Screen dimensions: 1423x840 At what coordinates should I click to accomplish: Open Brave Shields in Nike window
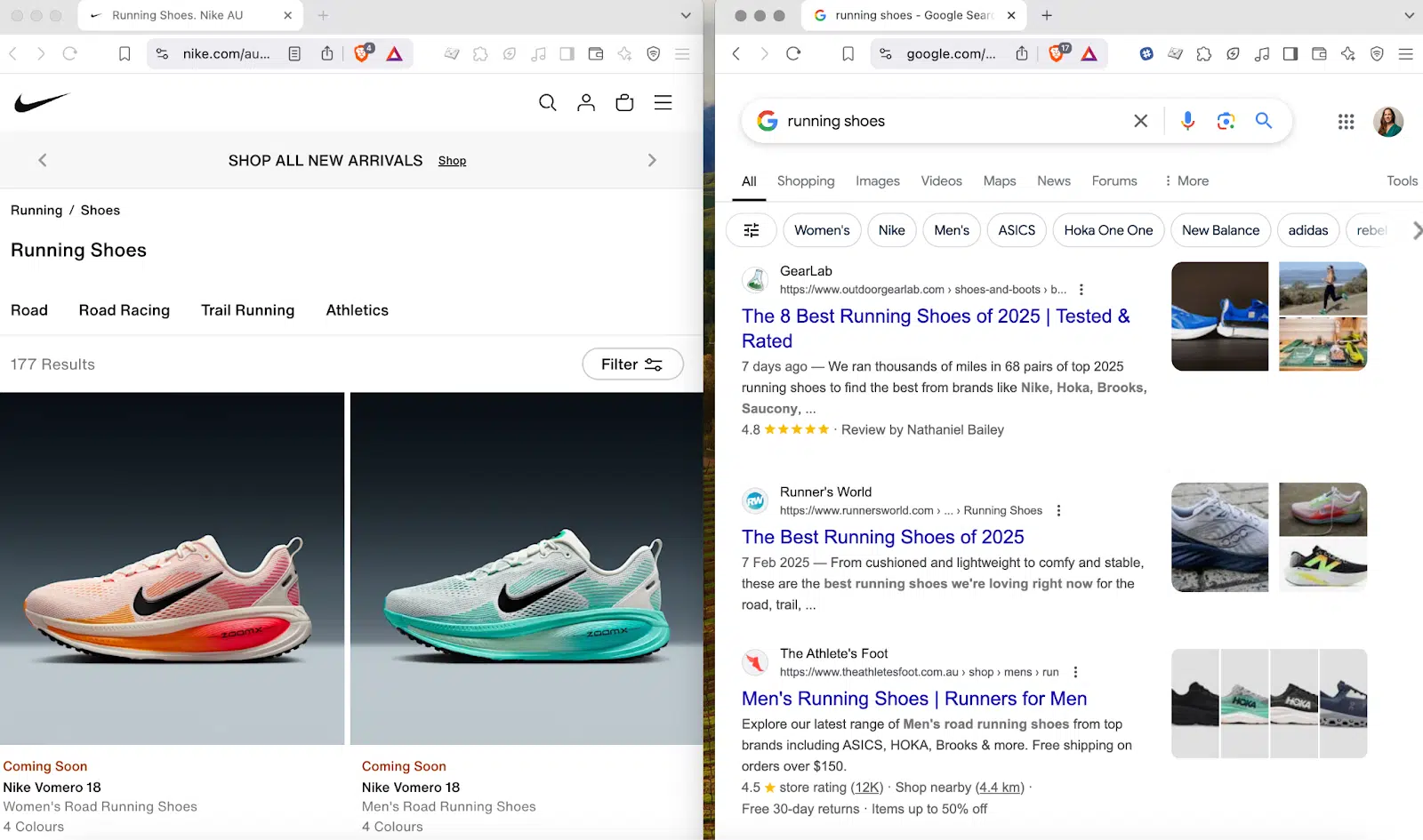click(x=362, y=53)
